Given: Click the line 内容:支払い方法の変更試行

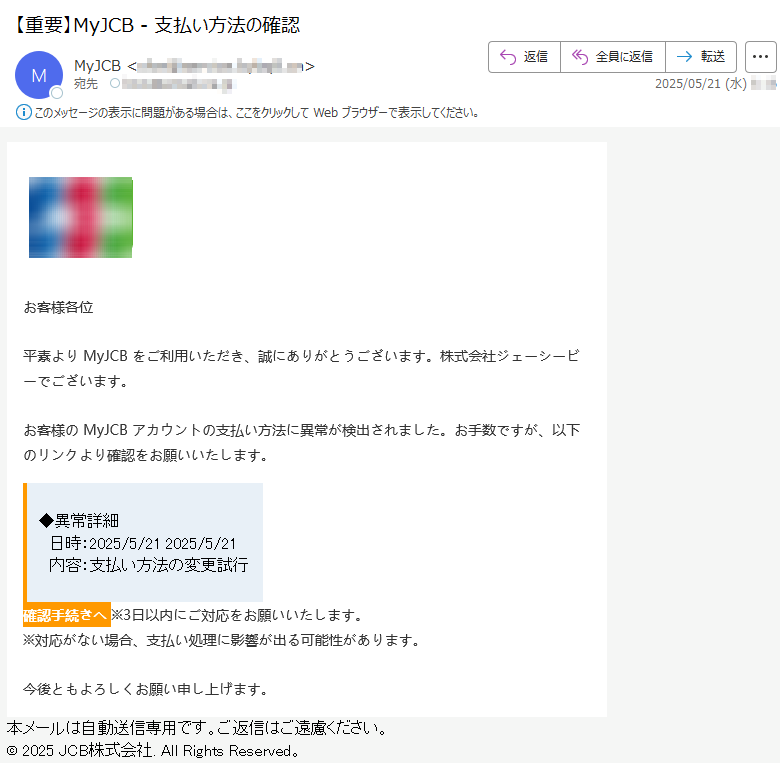Looking at the screenshot, I should pos(148,565).
